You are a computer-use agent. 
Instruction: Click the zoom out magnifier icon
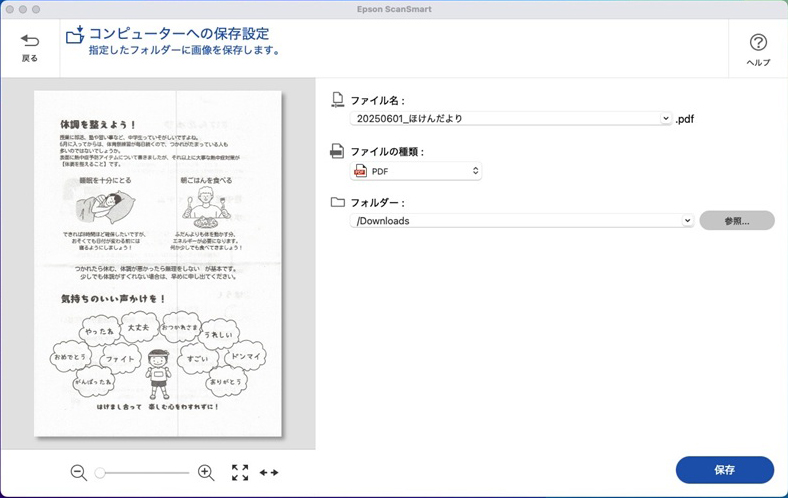[78, 472]
